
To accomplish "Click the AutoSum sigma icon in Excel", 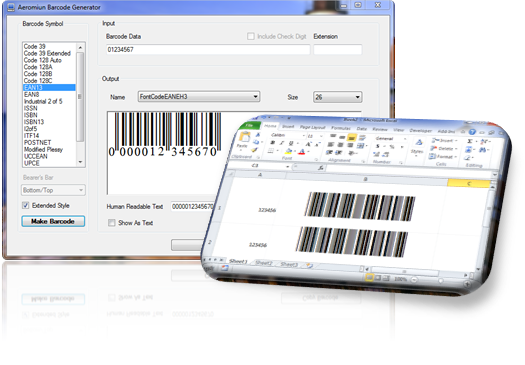I will (470, 141).
